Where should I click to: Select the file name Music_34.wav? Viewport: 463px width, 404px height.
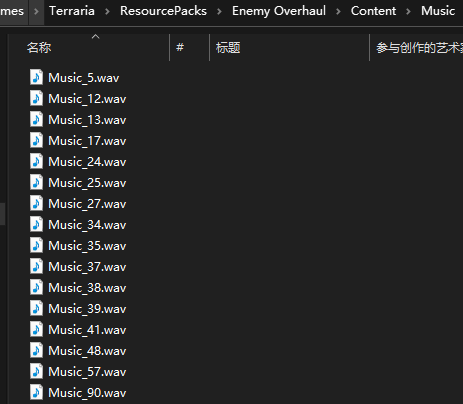[87, 225]
